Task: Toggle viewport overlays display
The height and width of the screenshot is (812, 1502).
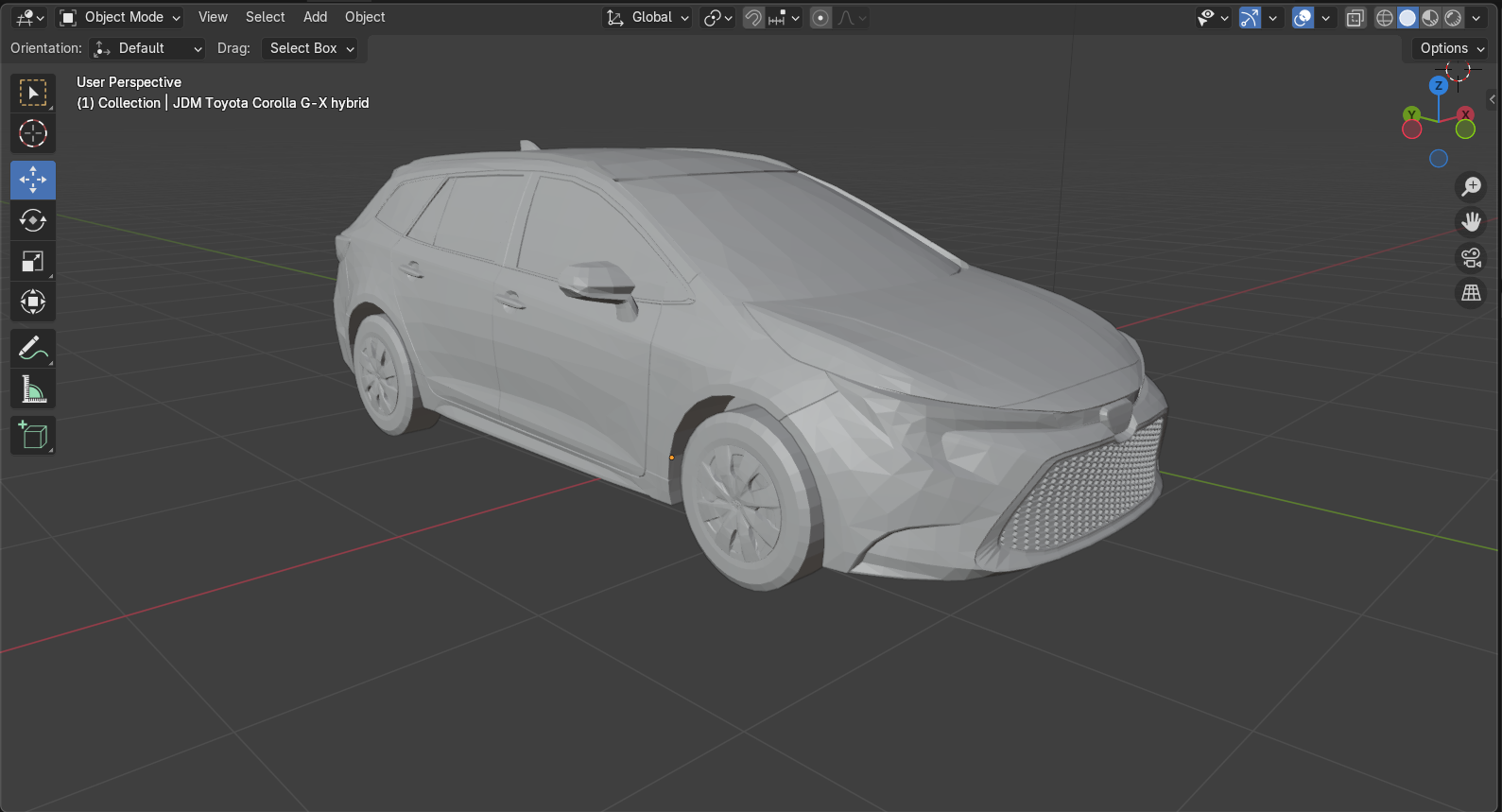Action: (1303, 17)
